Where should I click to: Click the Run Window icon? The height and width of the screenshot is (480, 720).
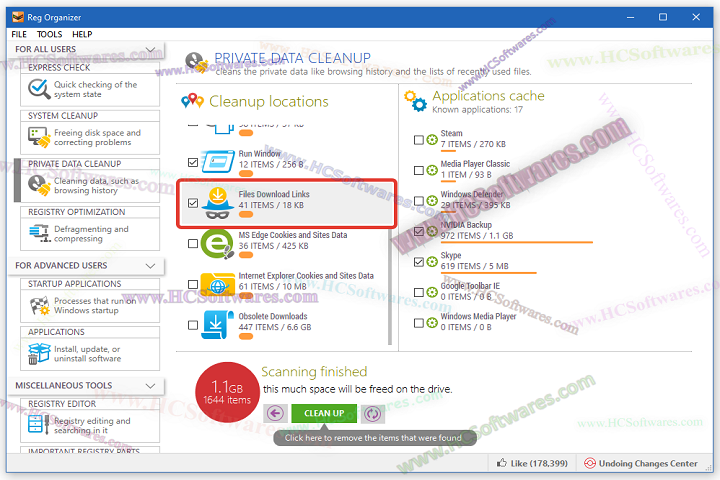(218, 162)
